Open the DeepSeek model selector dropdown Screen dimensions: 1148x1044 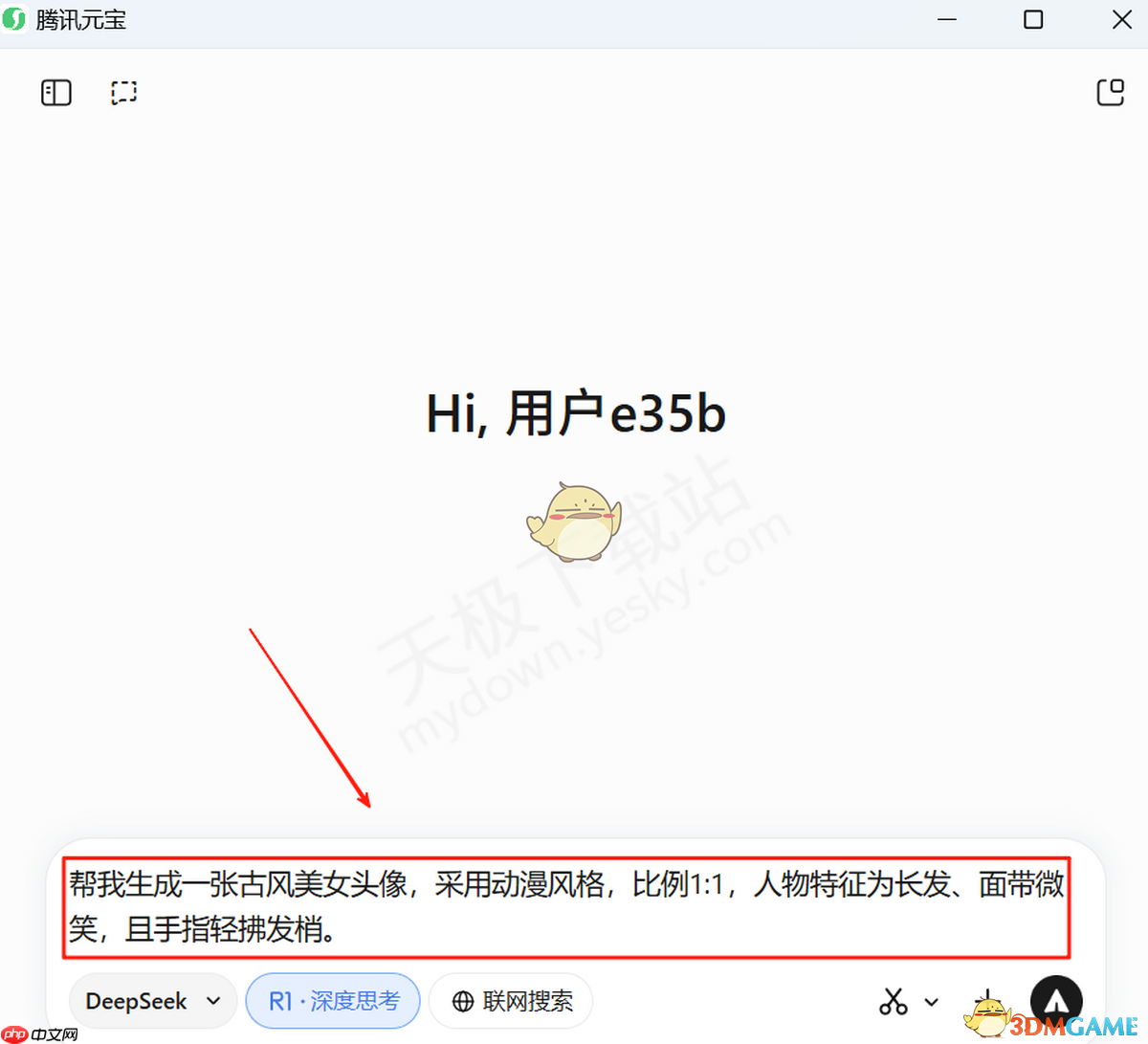pyautogui.click(x=152, y=1000)
